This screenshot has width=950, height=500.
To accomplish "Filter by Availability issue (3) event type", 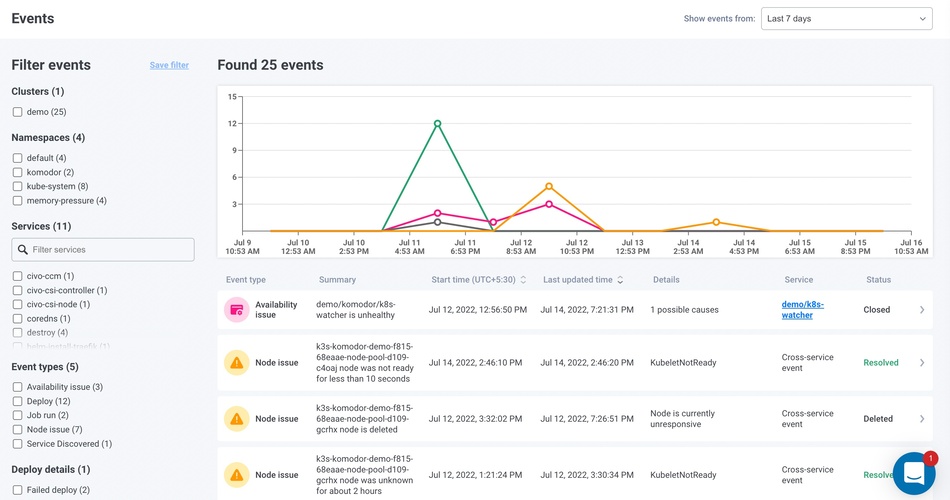I will (x=18, y=387).
